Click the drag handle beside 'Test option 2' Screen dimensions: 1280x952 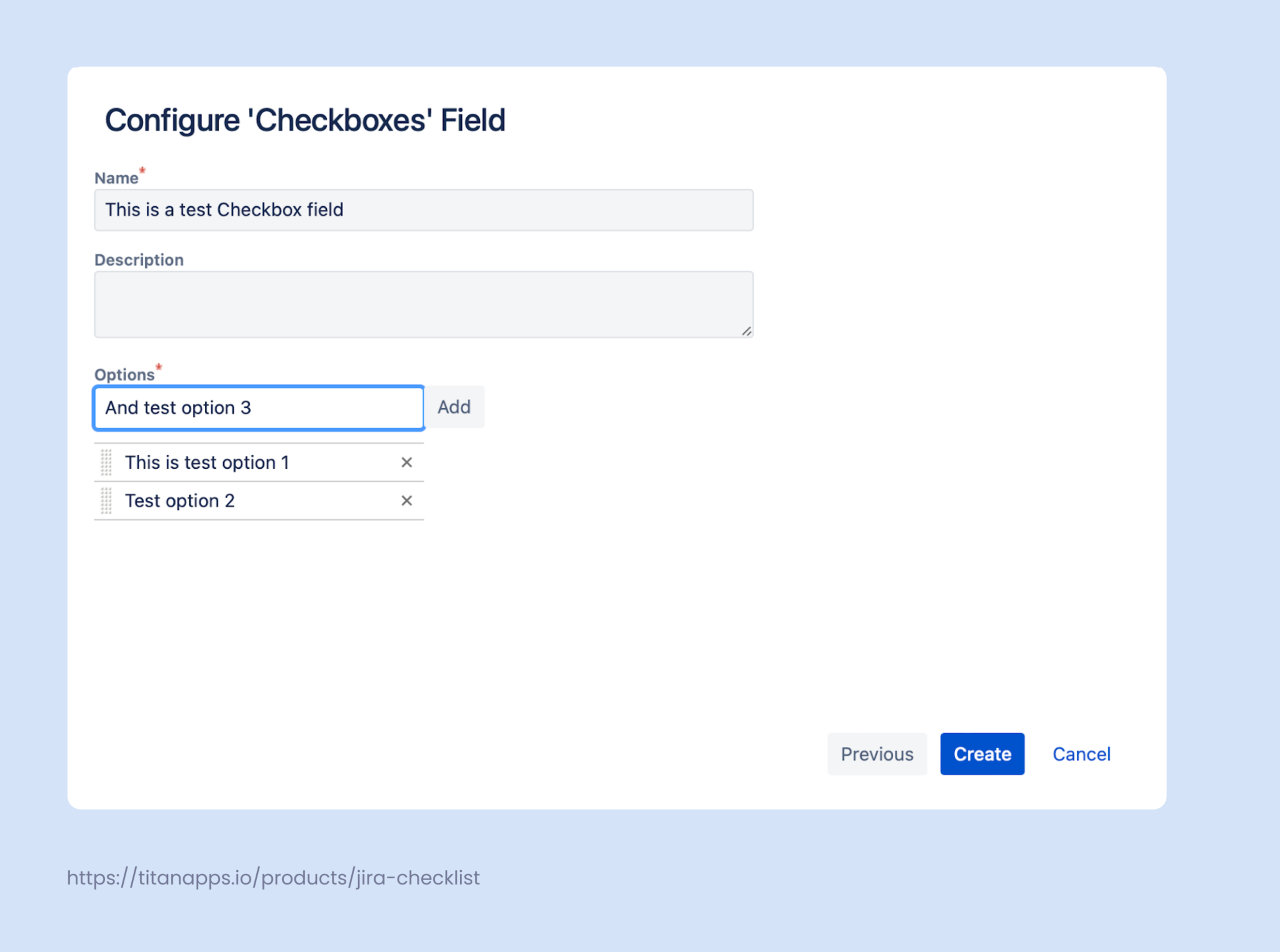[106, 501]
